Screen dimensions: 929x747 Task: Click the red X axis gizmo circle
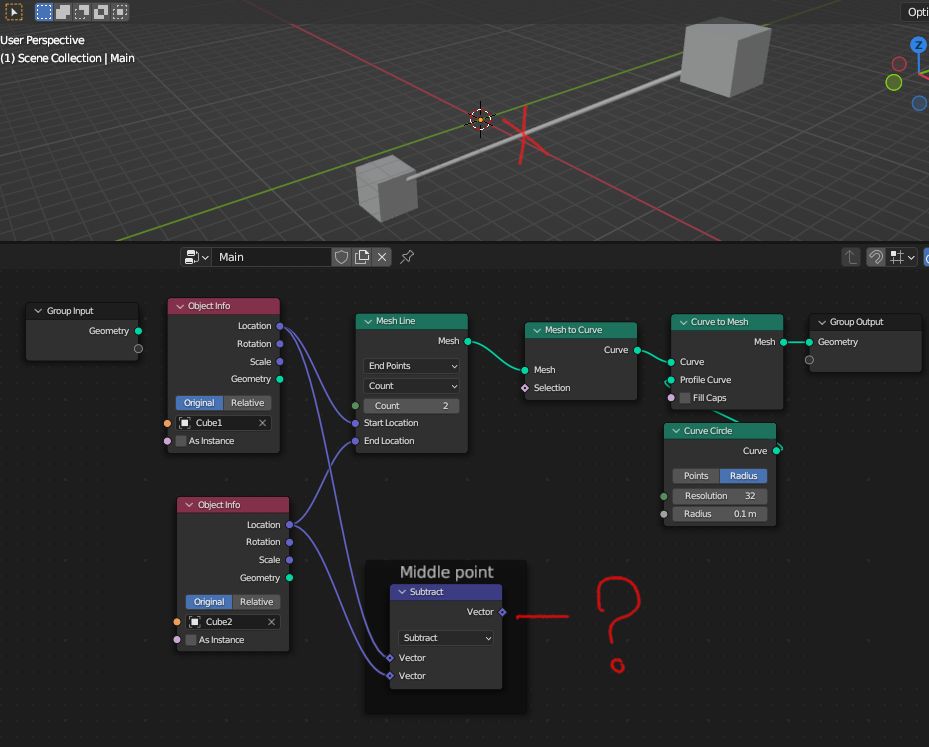(899, 63)
